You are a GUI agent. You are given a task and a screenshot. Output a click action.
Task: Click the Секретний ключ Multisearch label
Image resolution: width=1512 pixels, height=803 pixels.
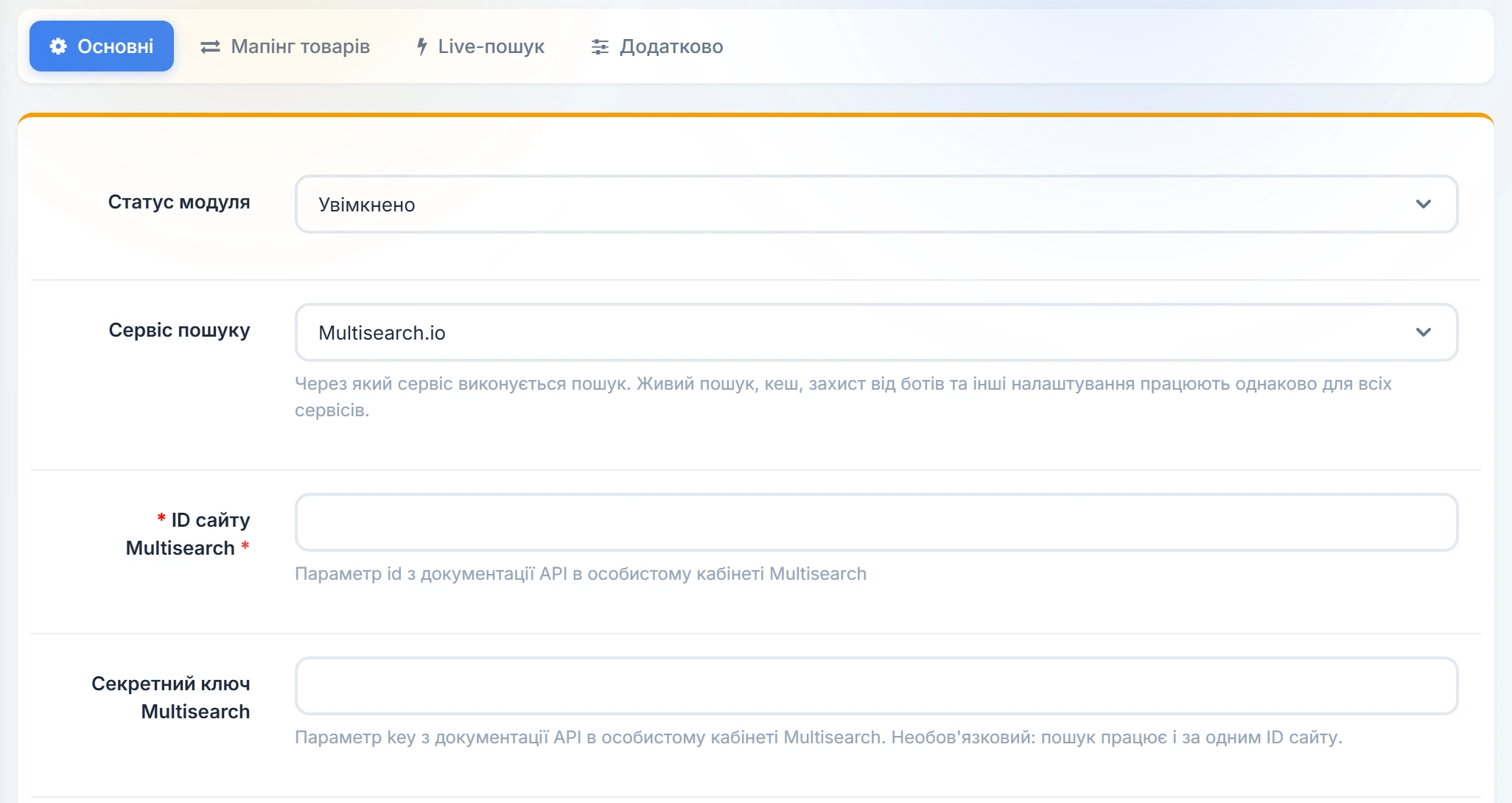click(171, 698)
